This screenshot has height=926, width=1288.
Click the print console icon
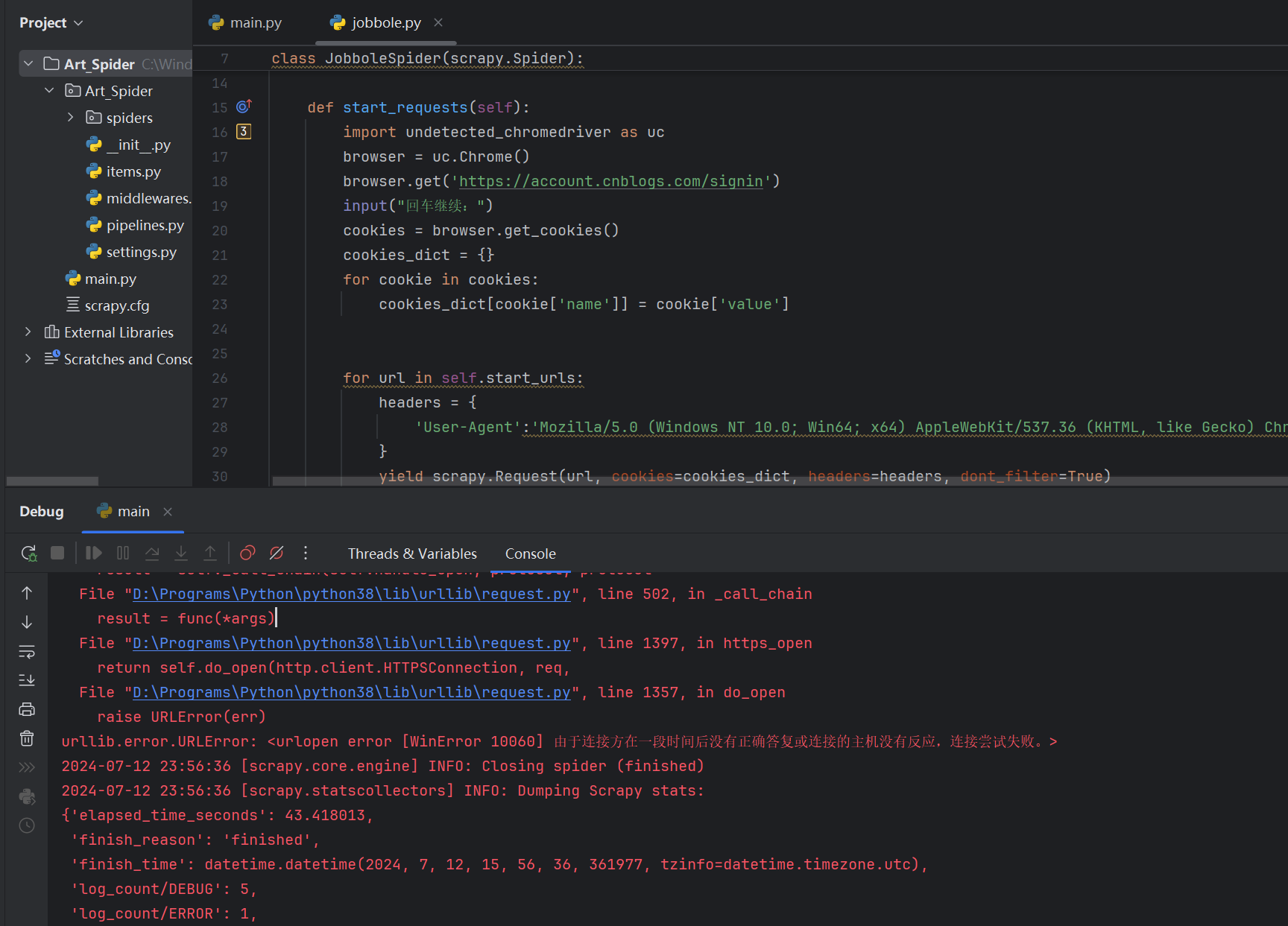click(27, 709)
